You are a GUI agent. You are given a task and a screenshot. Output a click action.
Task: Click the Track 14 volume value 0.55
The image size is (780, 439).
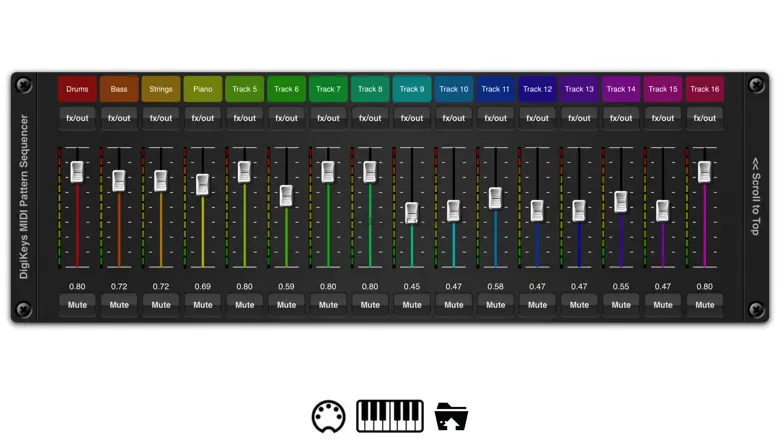coord(621,286)
